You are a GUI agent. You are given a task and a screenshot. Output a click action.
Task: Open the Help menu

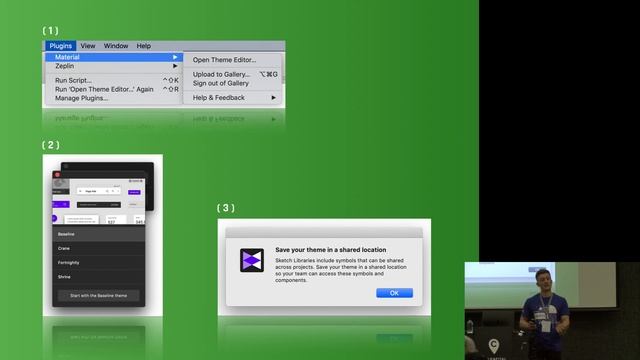click(x=143, y=46)
